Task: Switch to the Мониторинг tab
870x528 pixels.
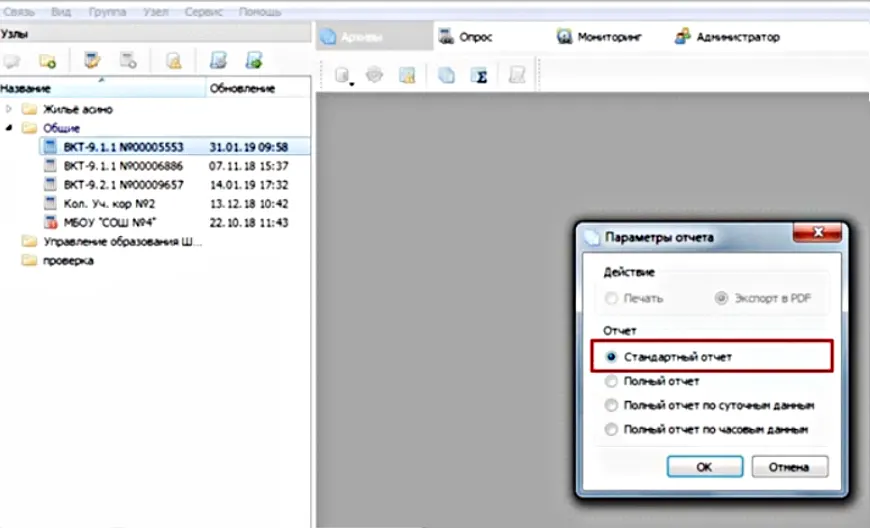Action: click(607, 37)
